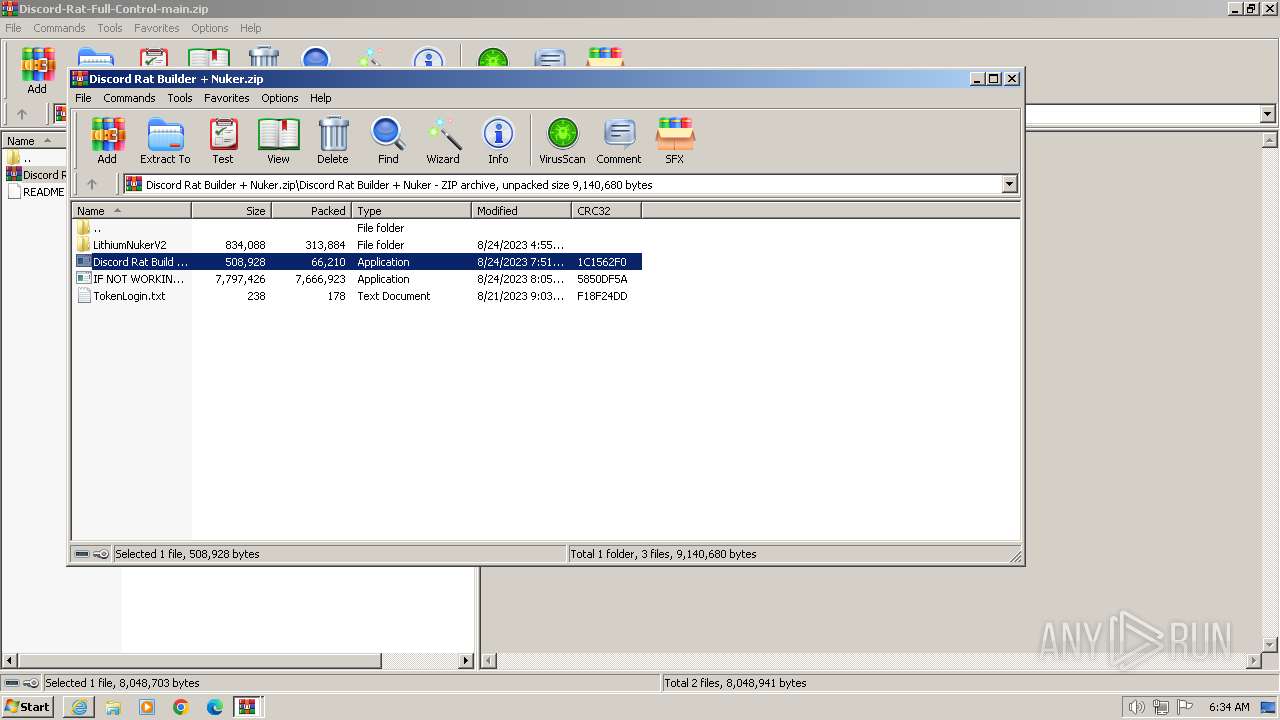The image size is (1280, 720).
Task: Click the Action Center flag tray icon
Action: (1184, 707)
